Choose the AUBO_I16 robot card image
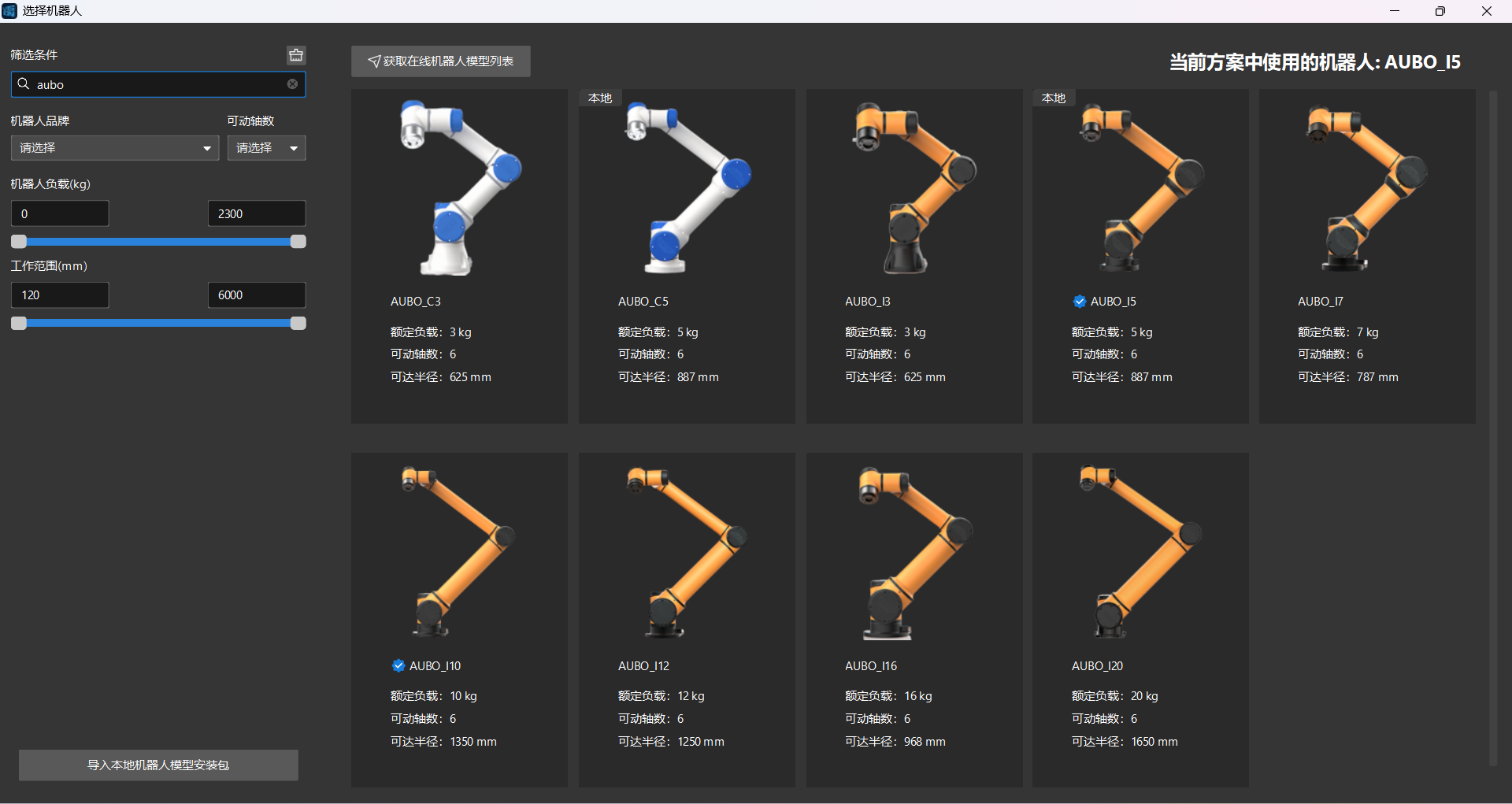 tap(913, 551)
